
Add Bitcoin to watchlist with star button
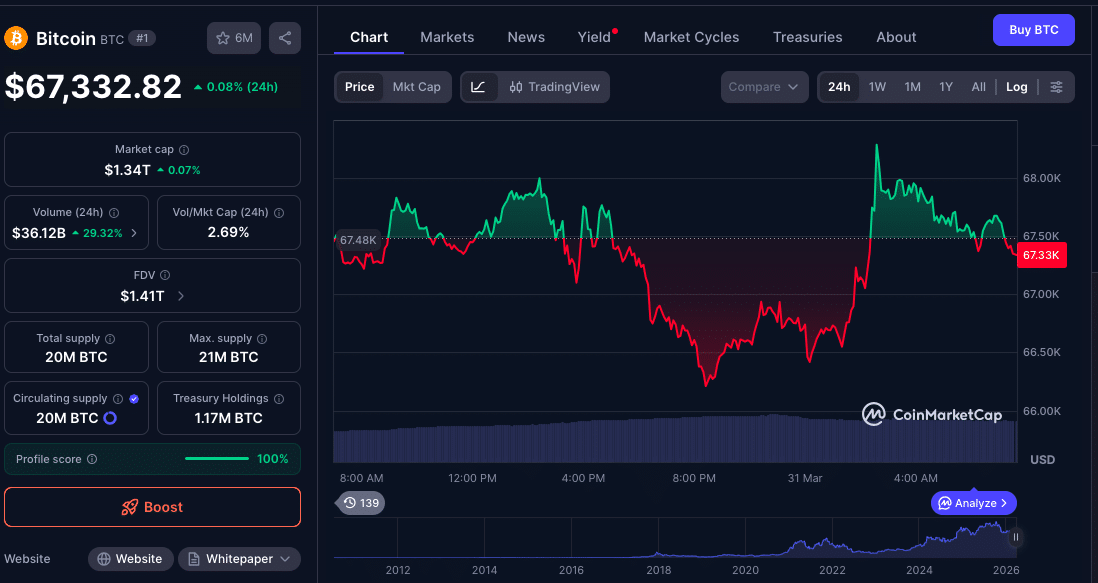tap(234, 38)
